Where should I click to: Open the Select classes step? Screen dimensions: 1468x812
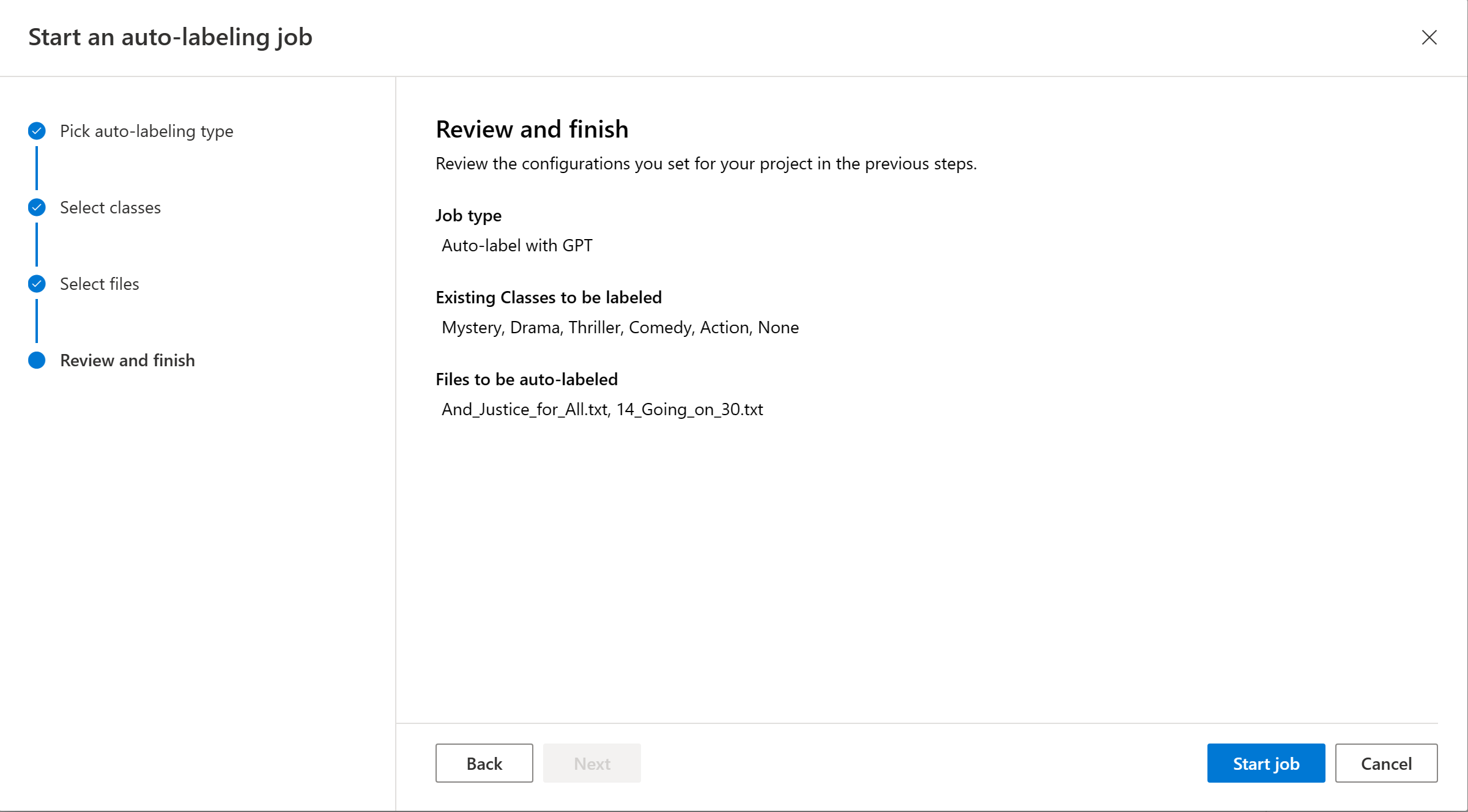pyautogui.click(x=110, y=207)
